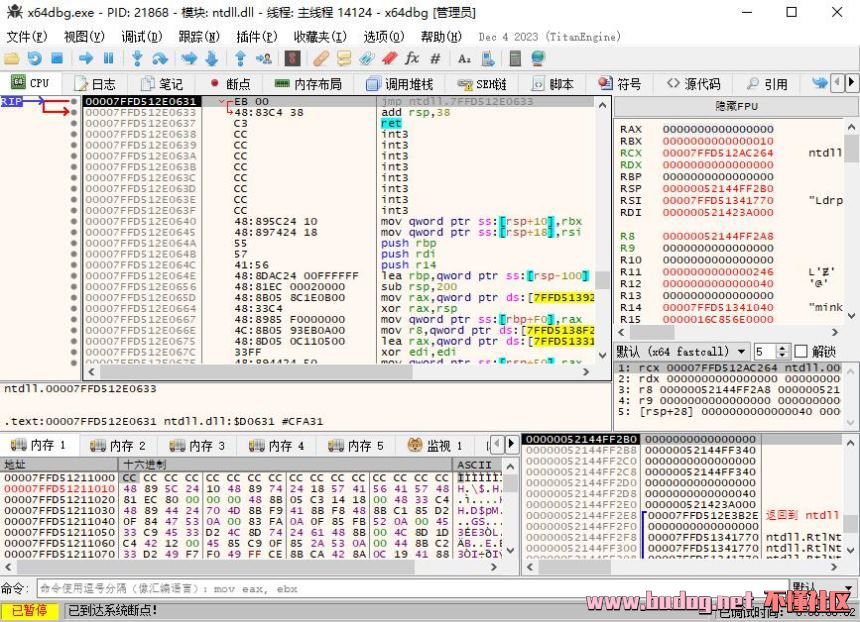
Task: Open Patches via the bandage icon
Action: point(321,59)
